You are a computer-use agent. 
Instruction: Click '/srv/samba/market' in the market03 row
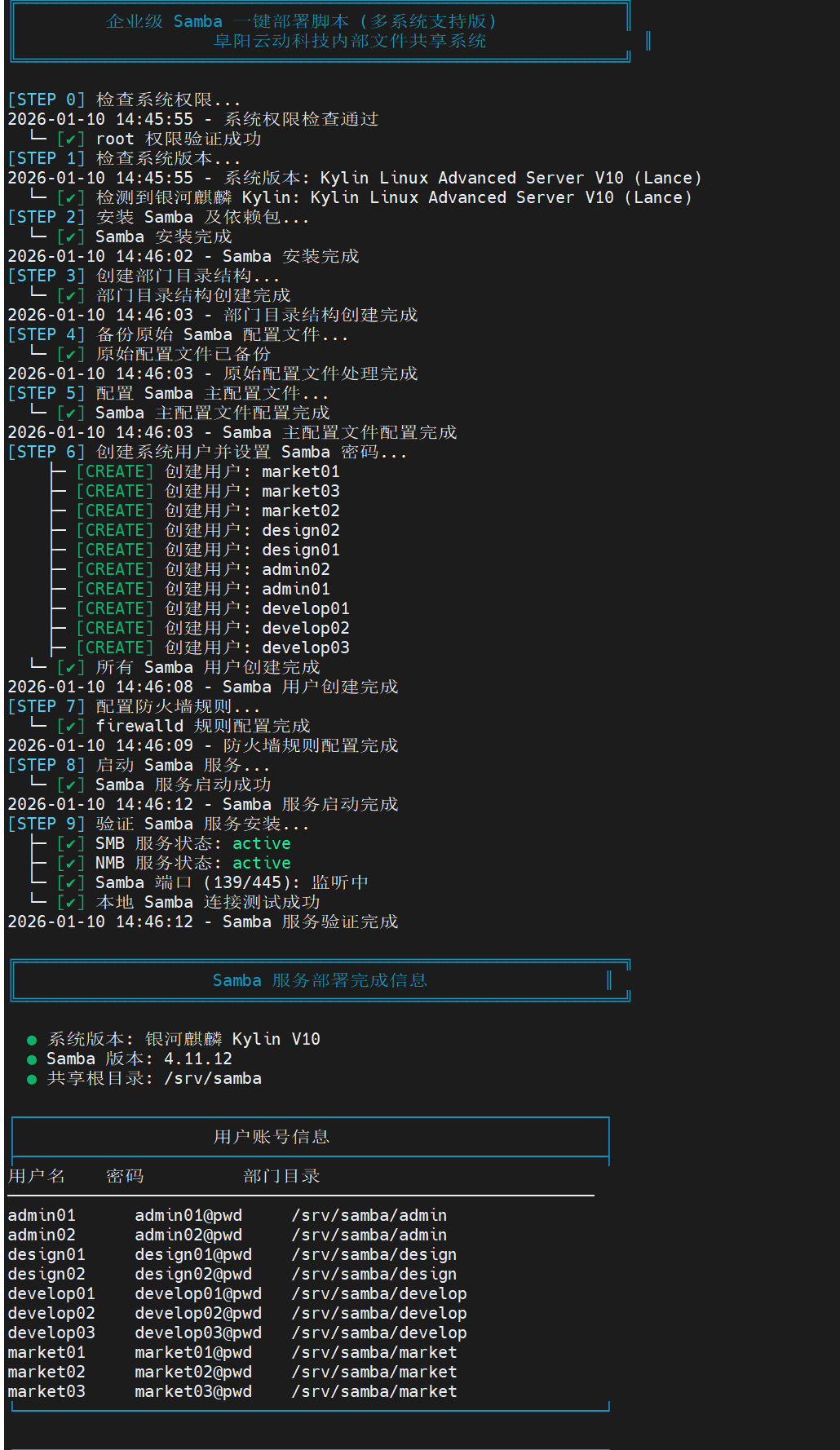[x=374, y=1391]
